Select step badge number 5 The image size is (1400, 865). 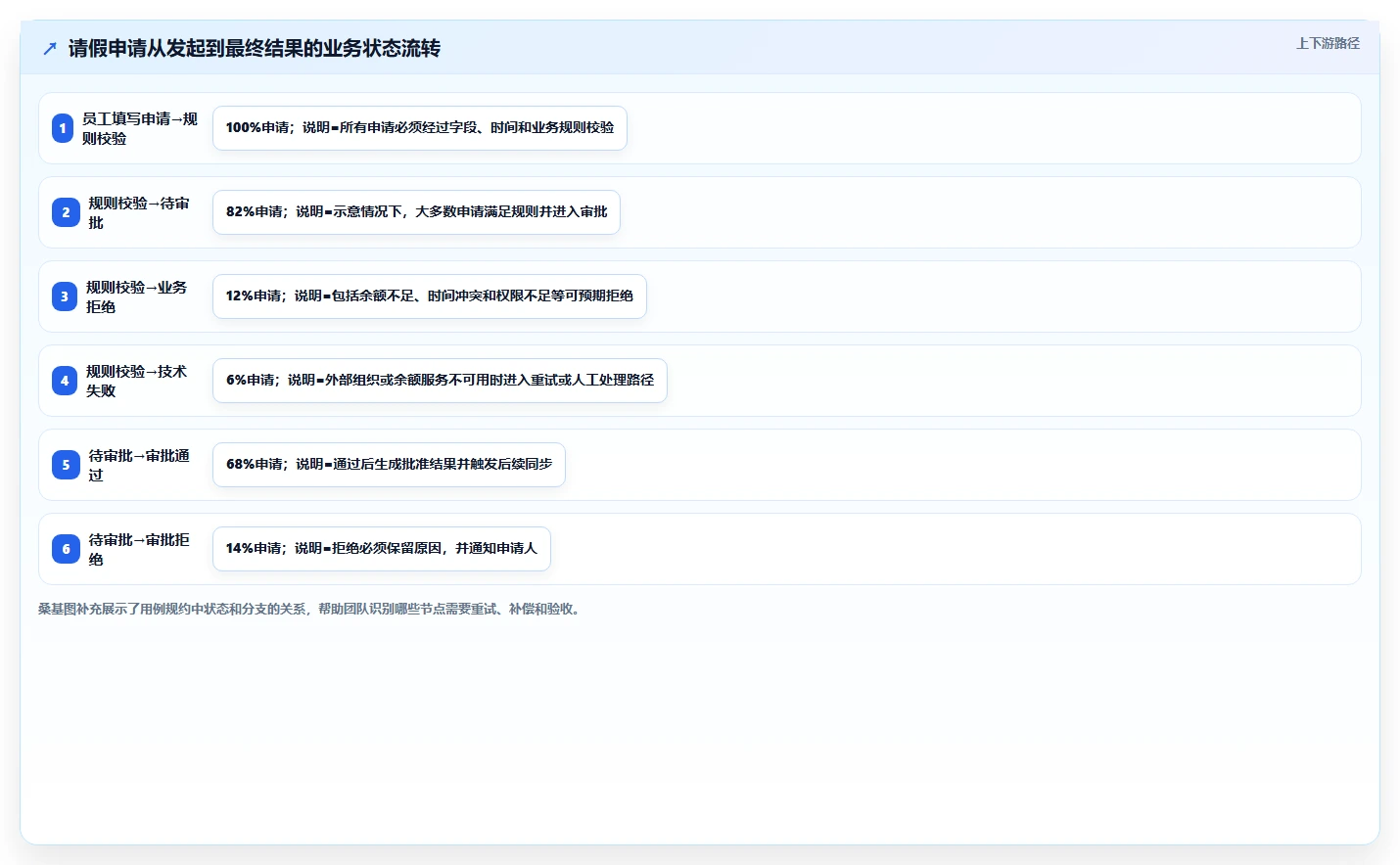point(66,465)
